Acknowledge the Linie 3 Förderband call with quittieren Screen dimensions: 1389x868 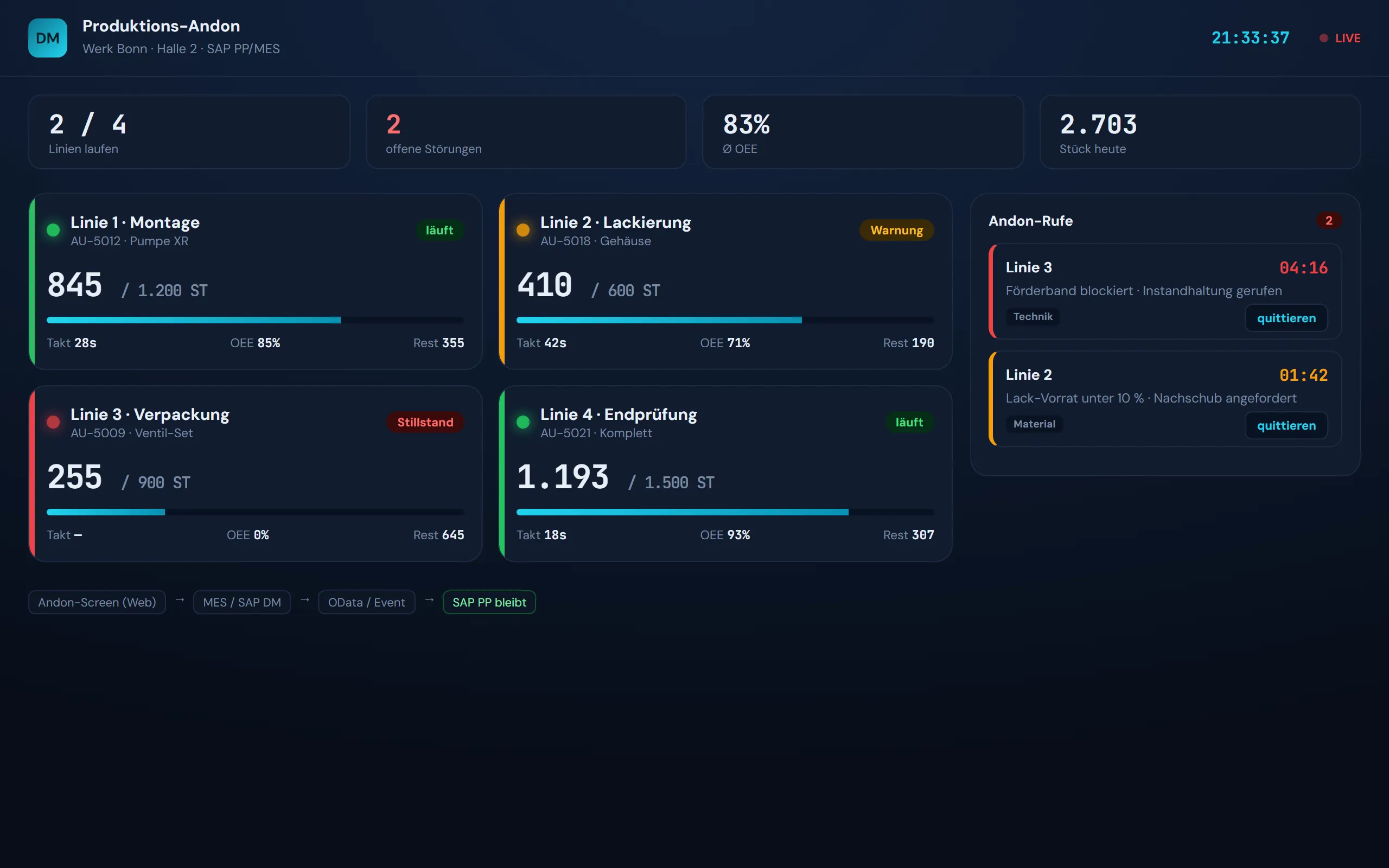1286,318
